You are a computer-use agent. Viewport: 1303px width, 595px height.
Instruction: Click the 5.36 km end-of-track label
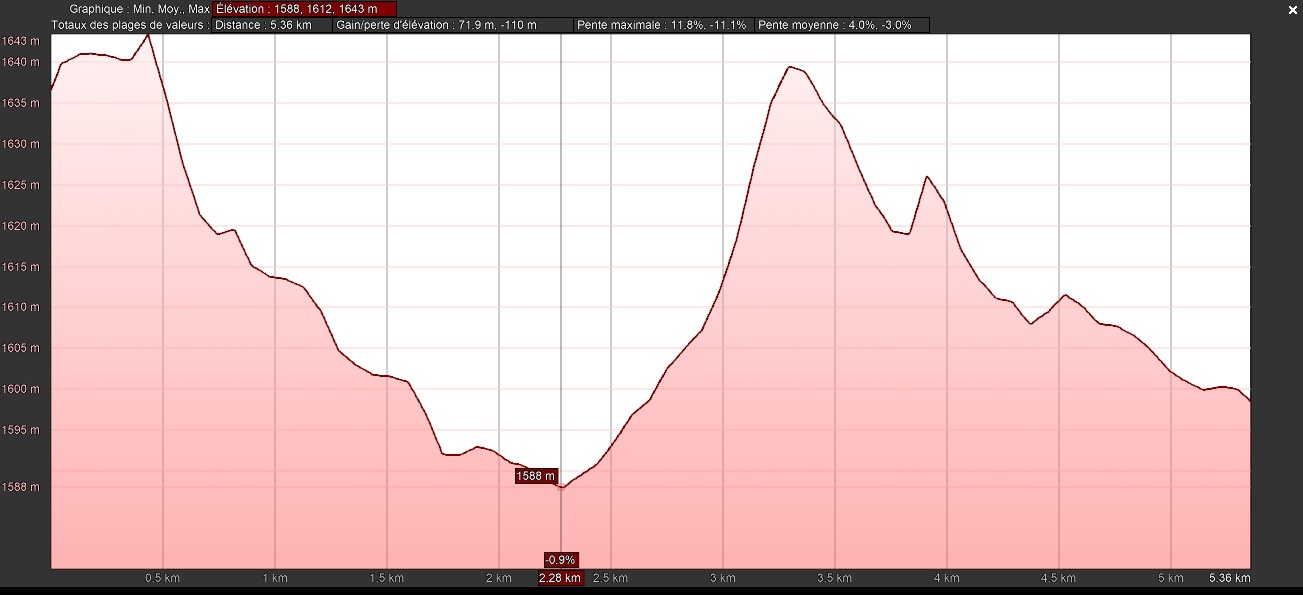[x=1230, y=578]
